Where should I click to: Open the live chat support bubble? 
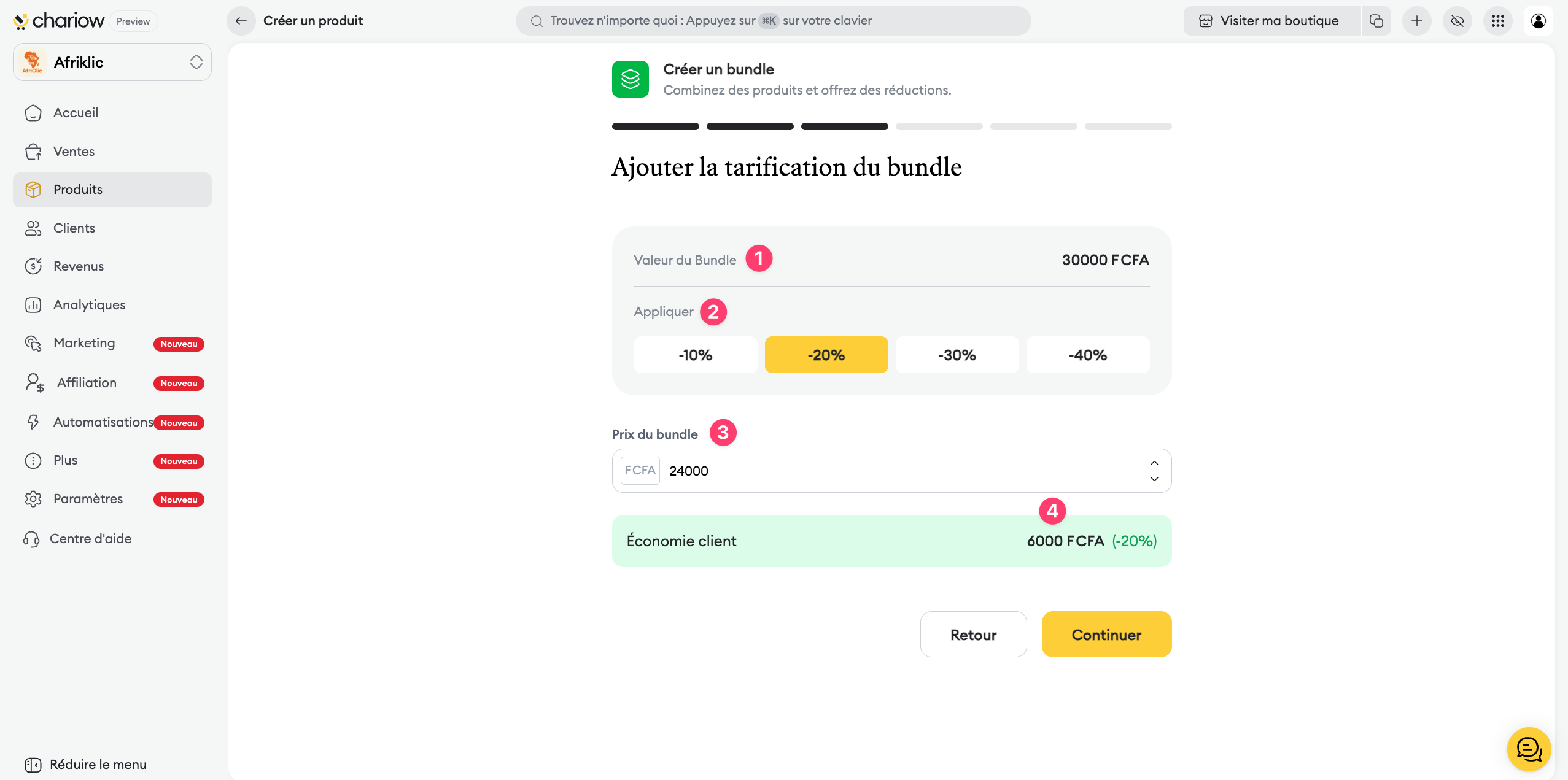coord(1528,749)
